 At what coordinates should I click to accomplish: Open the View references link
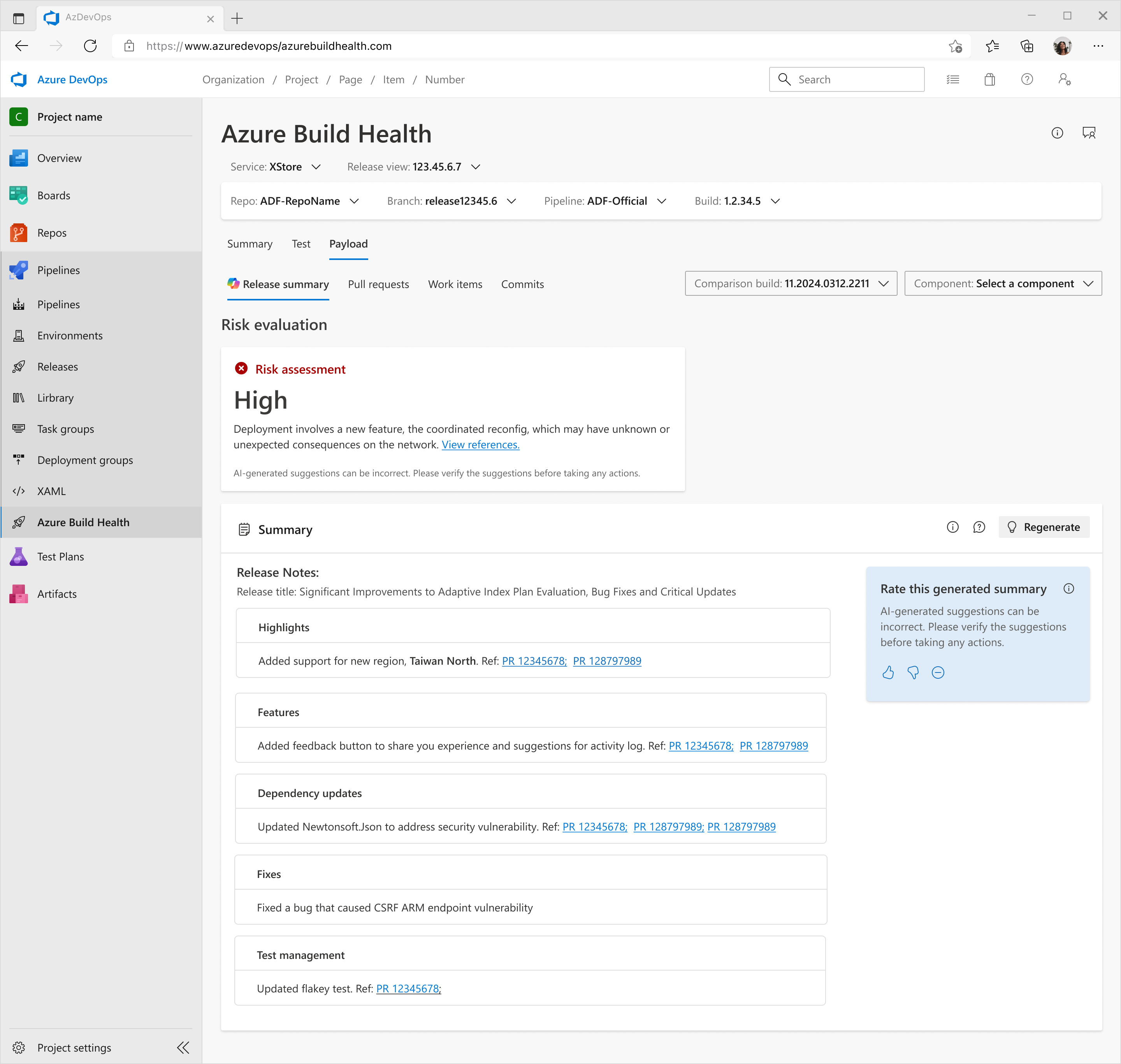point(480,445)
